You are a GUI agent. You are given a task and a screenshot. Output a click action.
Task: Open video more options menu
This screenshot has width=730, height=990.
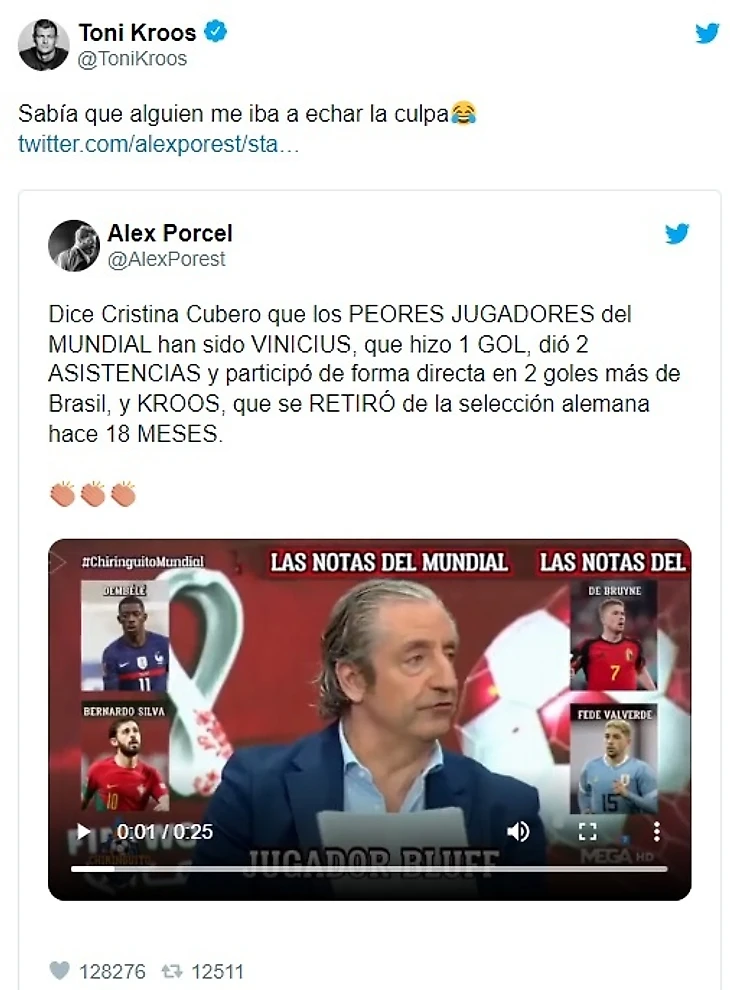click(x=657, y=832)
